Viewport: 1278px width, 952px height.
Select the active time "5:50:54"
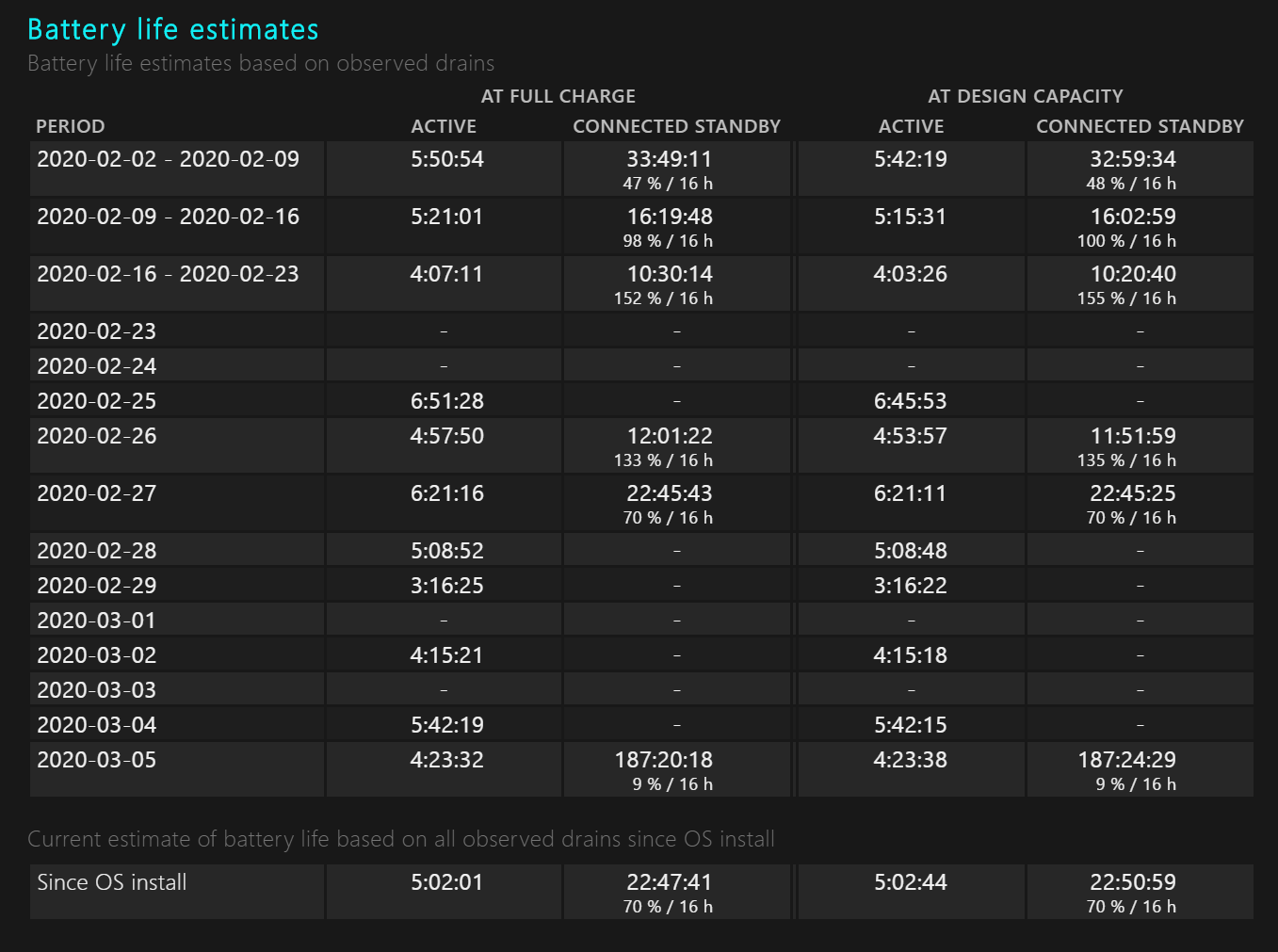click(447, 159)
